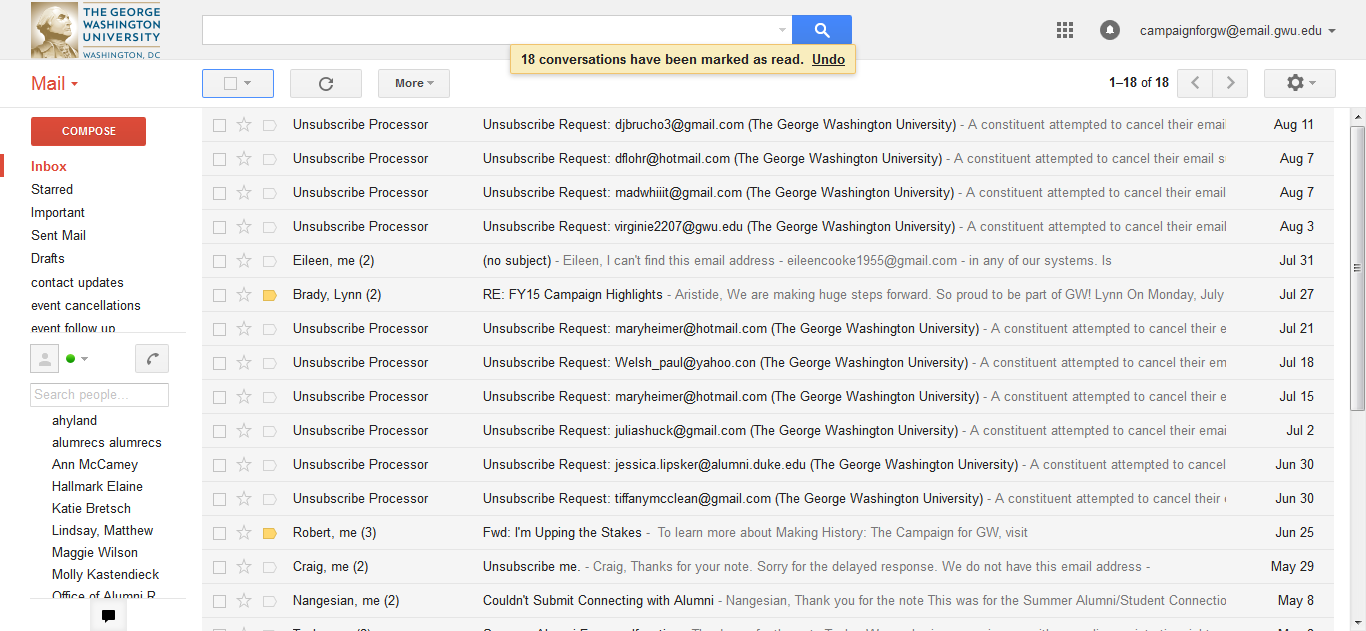Toggle importance marker on Brady, Lynn conversation
The width and height of the screenshot is (1366, 631).
269,295
